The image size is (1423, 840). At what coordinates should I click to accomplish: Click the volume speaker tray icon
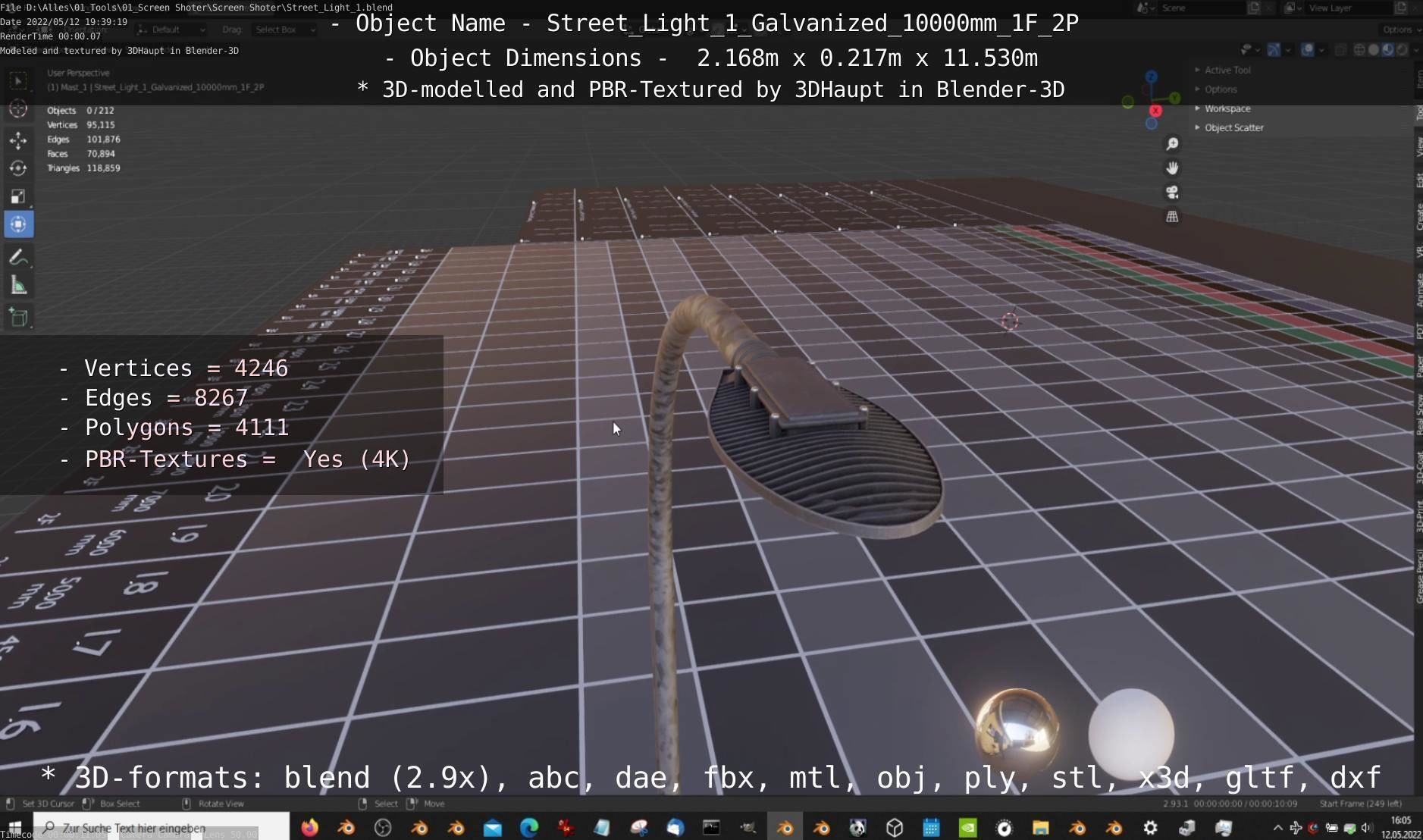(x=1367, y=828)
